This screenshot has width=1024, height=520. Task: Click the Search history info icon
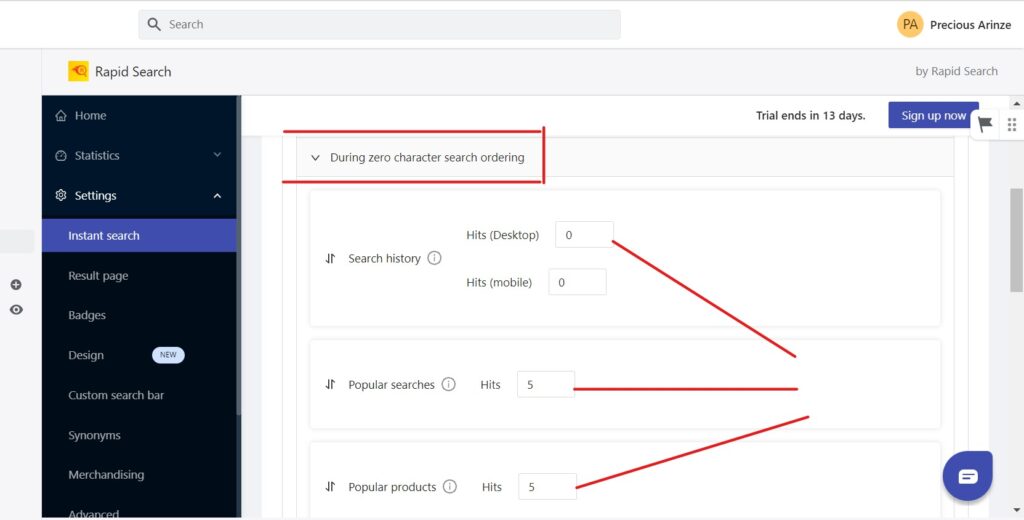(434, 258)
